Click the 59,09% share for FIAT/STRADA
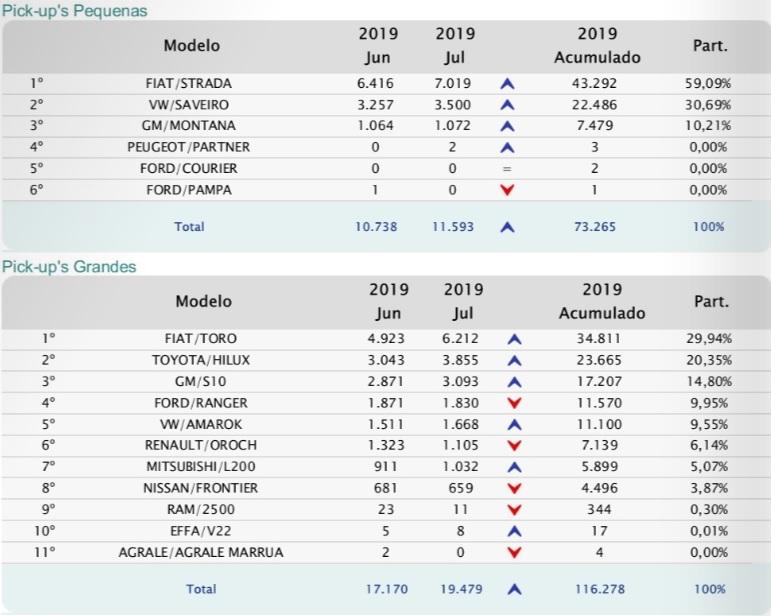 pyautogui.click(x=708, y=84)
